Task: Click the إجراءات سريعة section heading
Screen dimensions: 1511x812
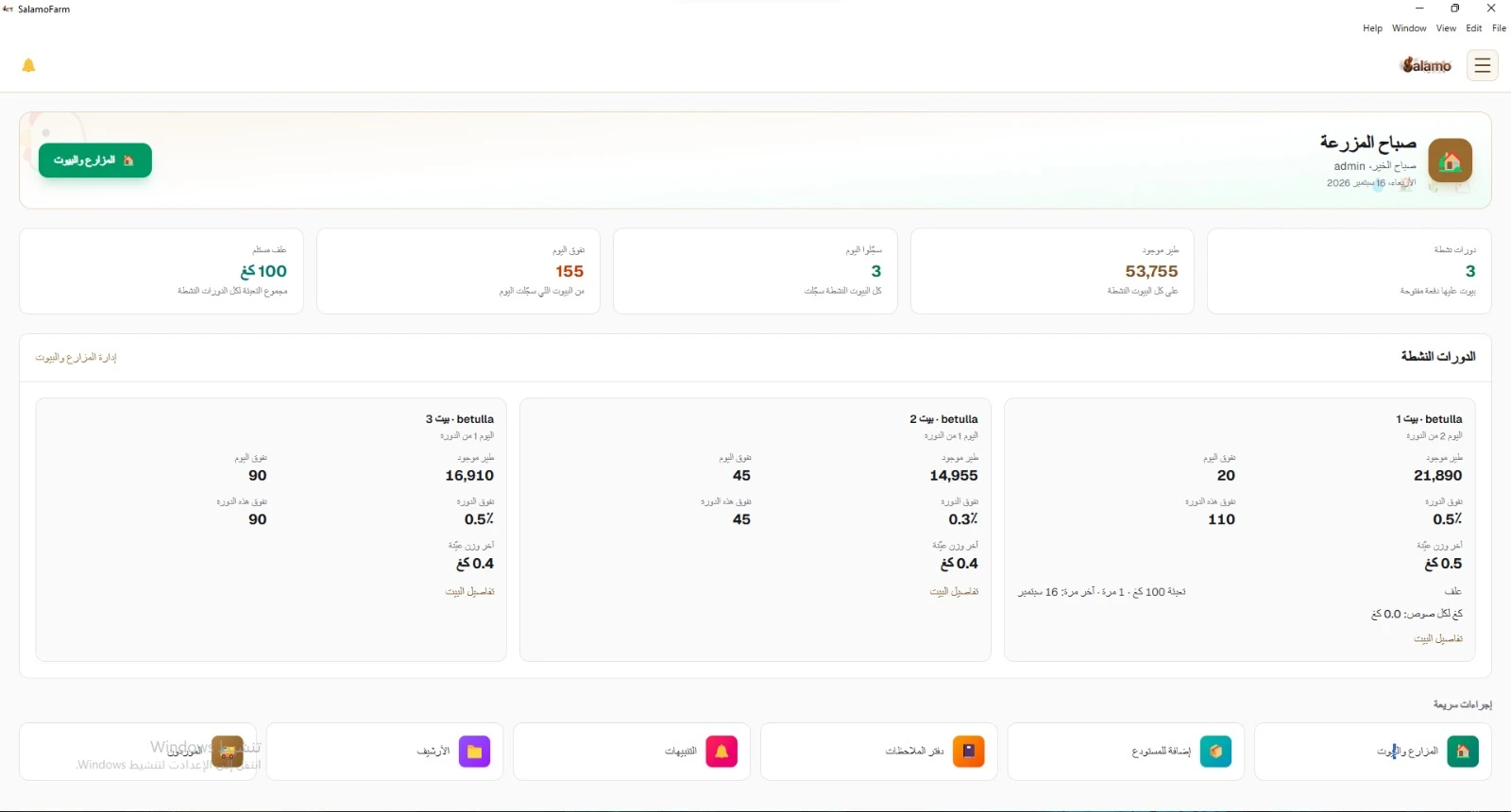Action: 1462,704
